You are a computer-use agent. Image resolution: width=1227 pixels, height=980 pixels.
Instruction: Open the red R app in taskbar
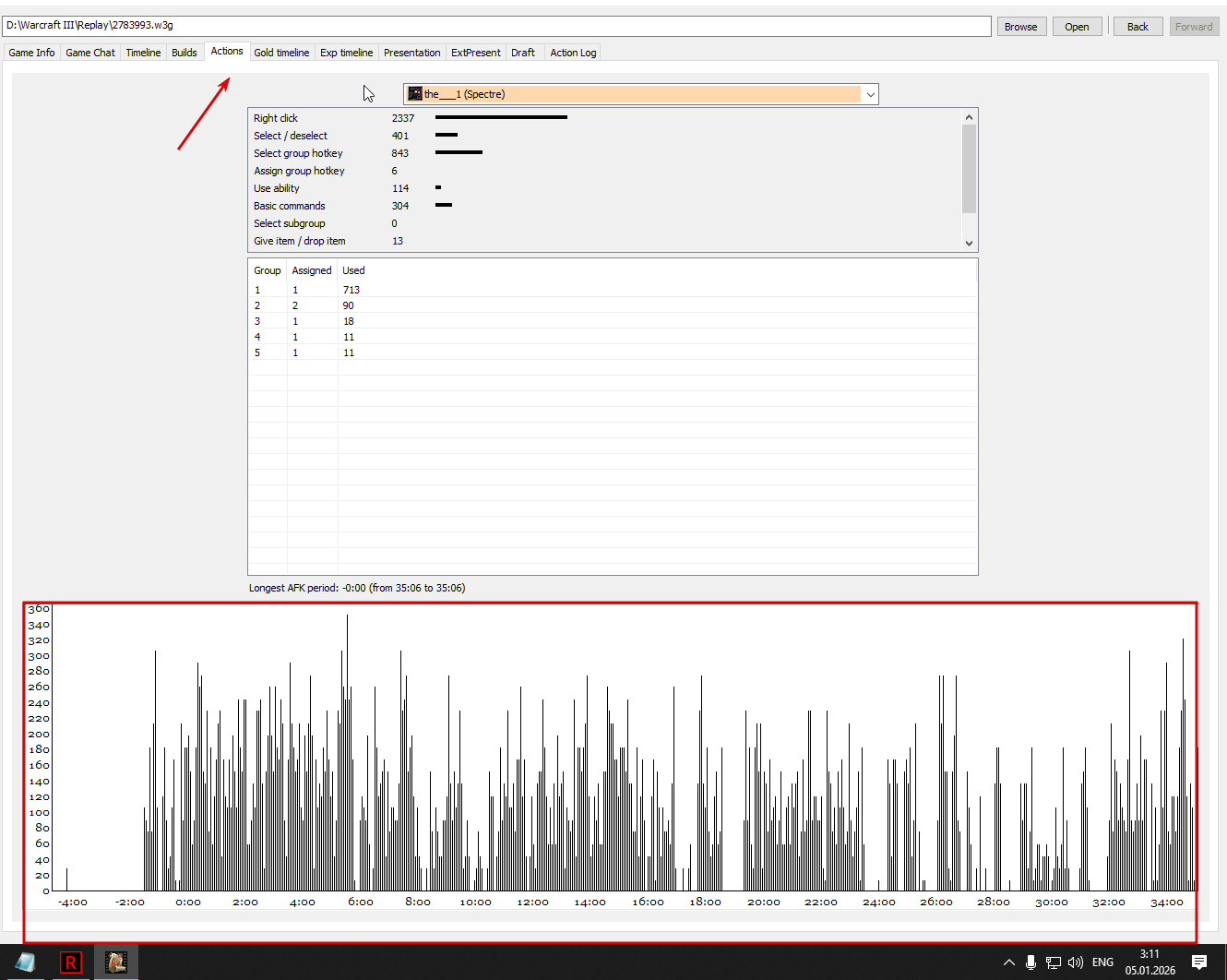(x=70, y=962)
